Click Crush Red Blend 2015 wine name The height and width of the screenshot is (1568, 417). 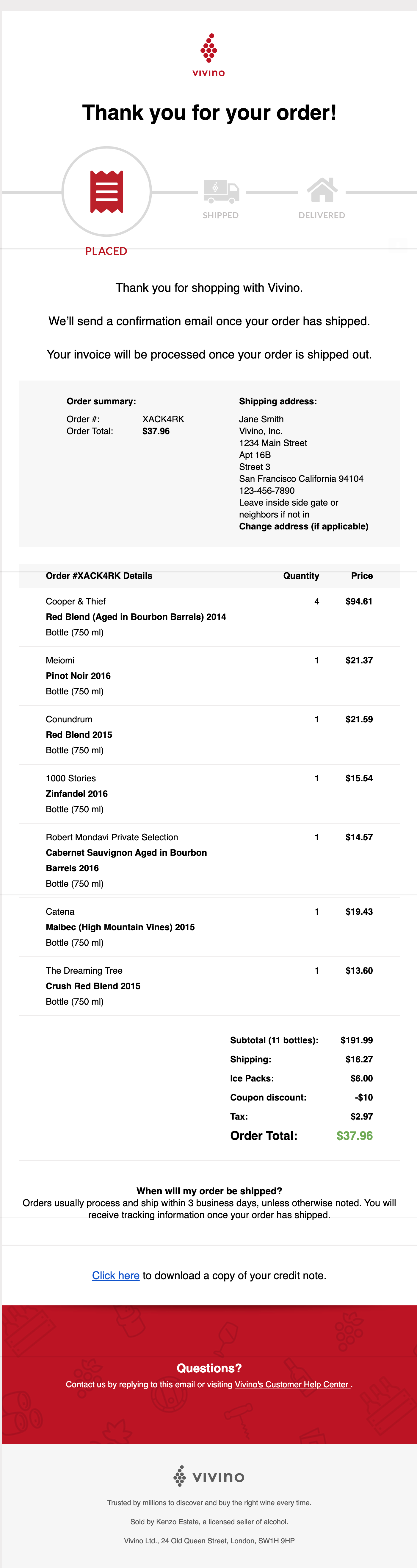pyautogui.click(x=93, y=986)
